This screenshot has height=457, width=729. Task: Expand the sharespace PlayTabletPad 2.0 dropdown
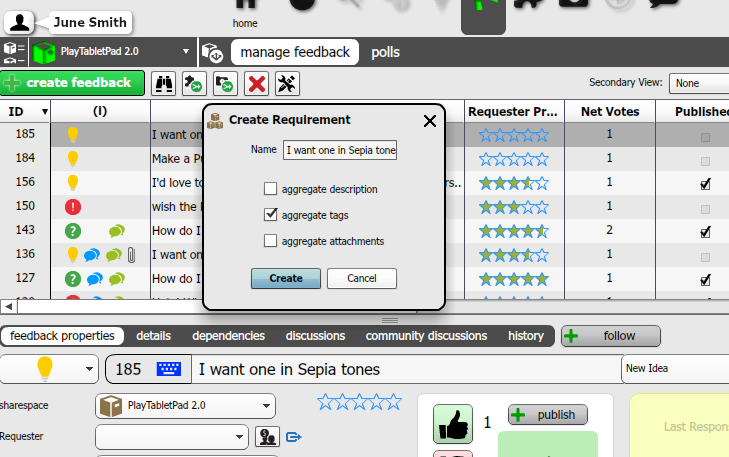point(185,405)
